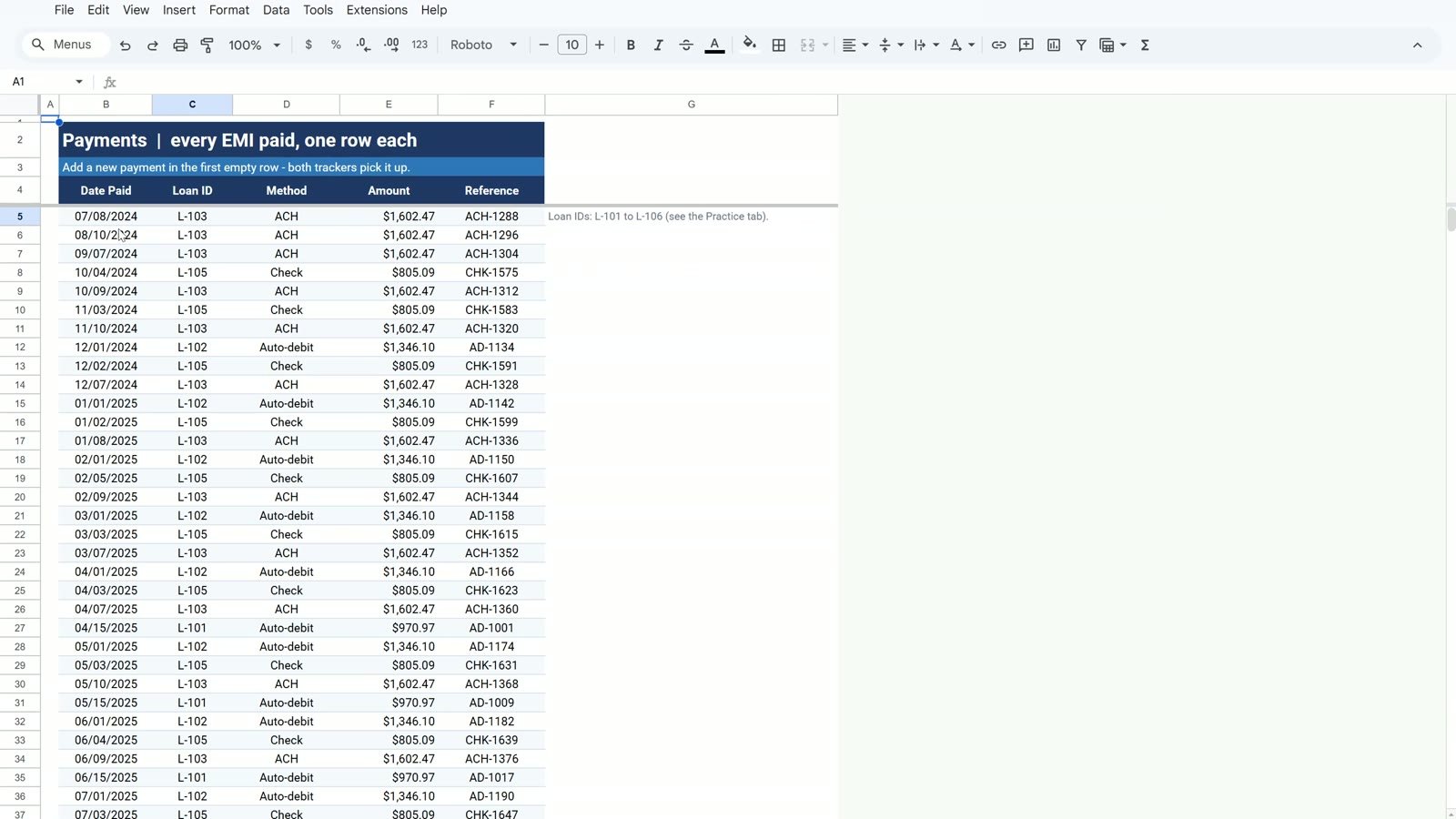Click the merge cells icon
This screenshot has width=1456, height=819.
[x=807, y=45]
